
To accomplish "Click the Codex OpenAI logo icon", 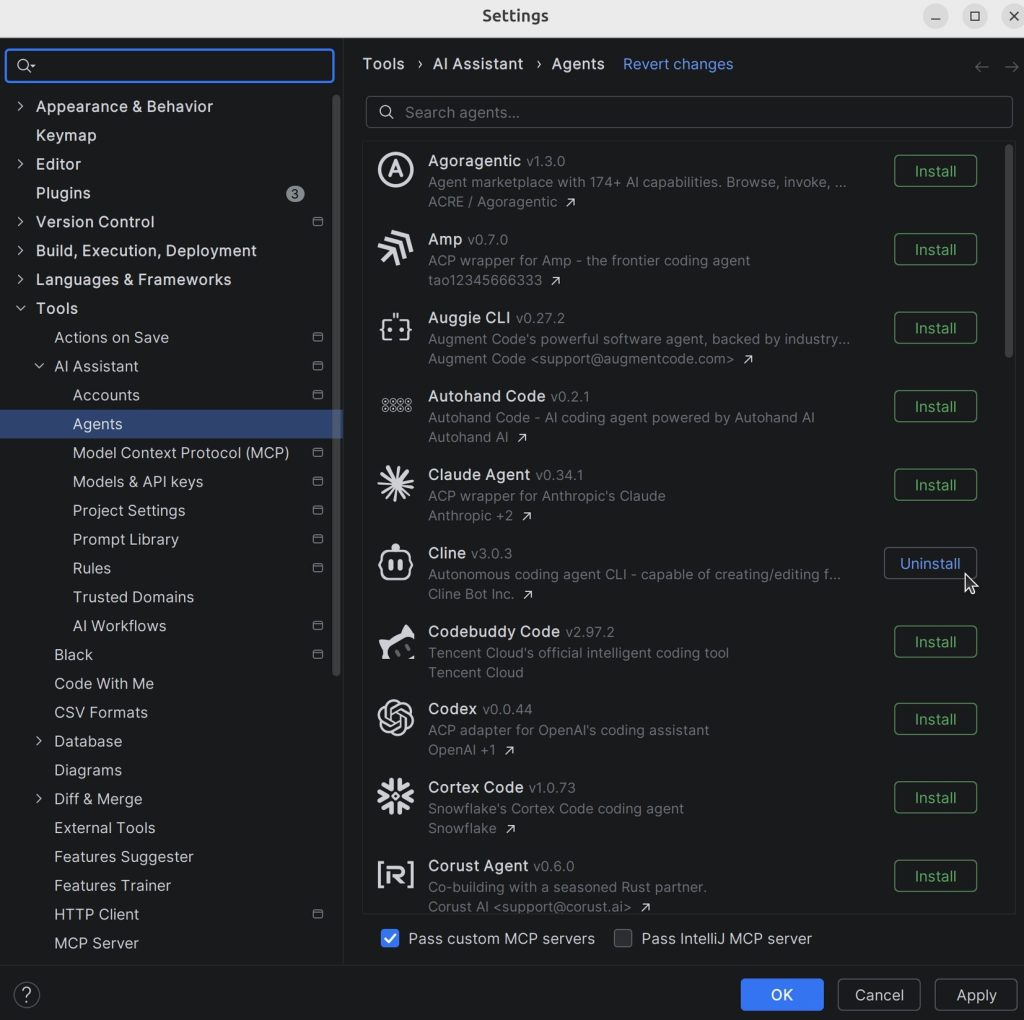I will [x=395, y=718].
